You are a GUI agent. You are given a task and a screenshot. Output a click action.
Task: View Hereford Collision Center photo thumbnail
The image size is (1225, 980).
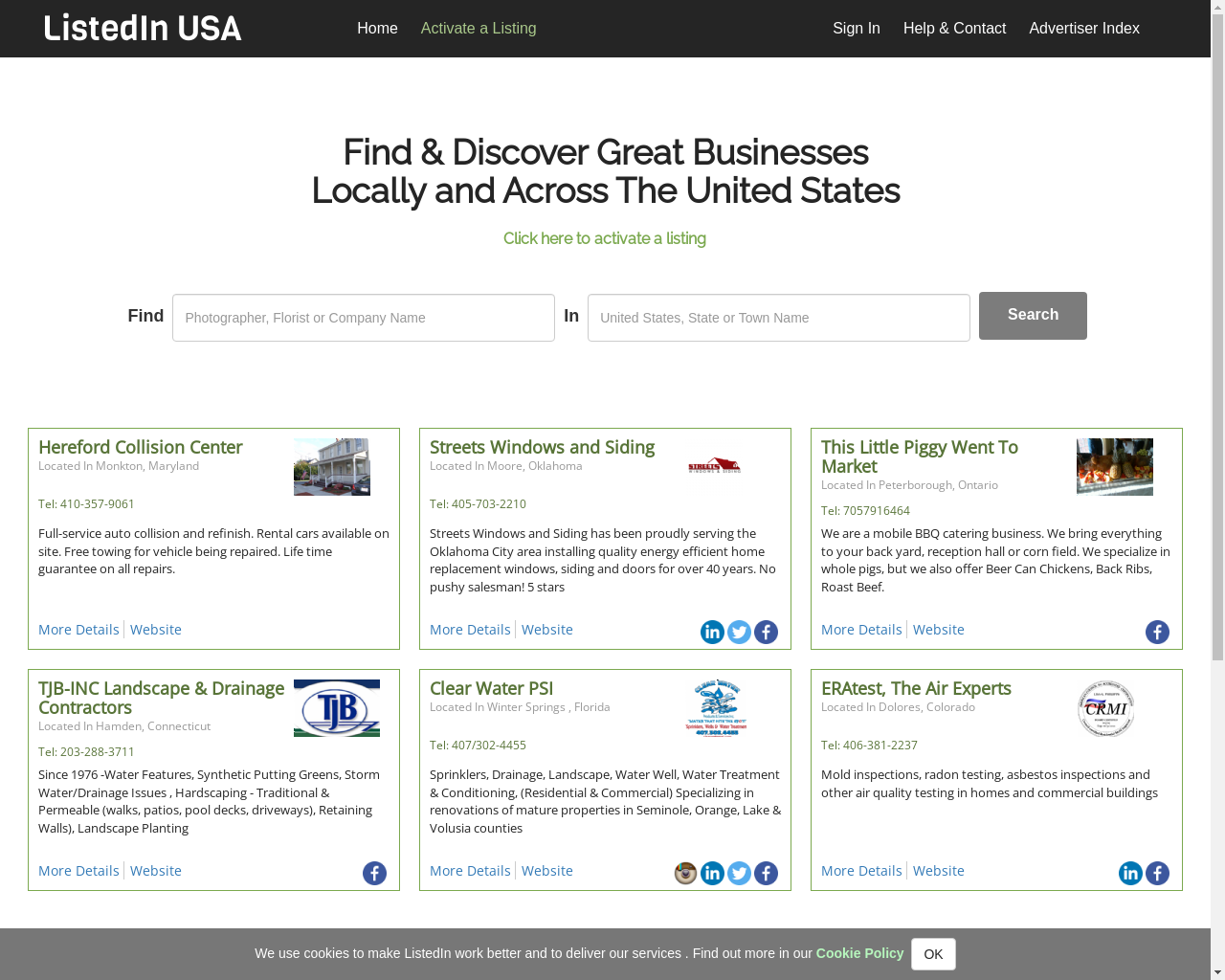pyautogui.click(x=332, y=467)
